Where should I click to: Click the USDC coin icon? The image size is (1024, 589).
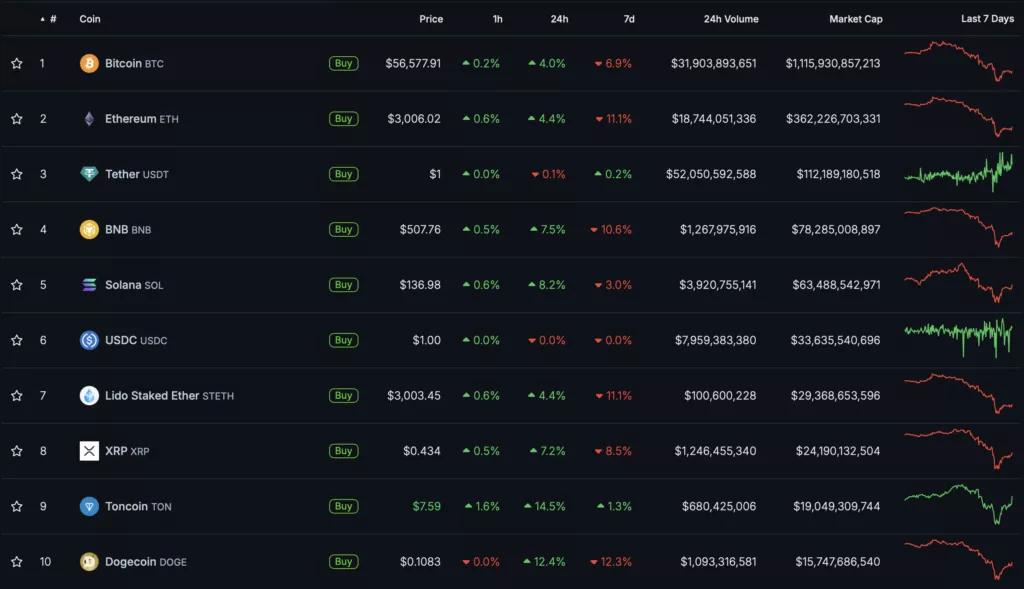pos(89,340)
